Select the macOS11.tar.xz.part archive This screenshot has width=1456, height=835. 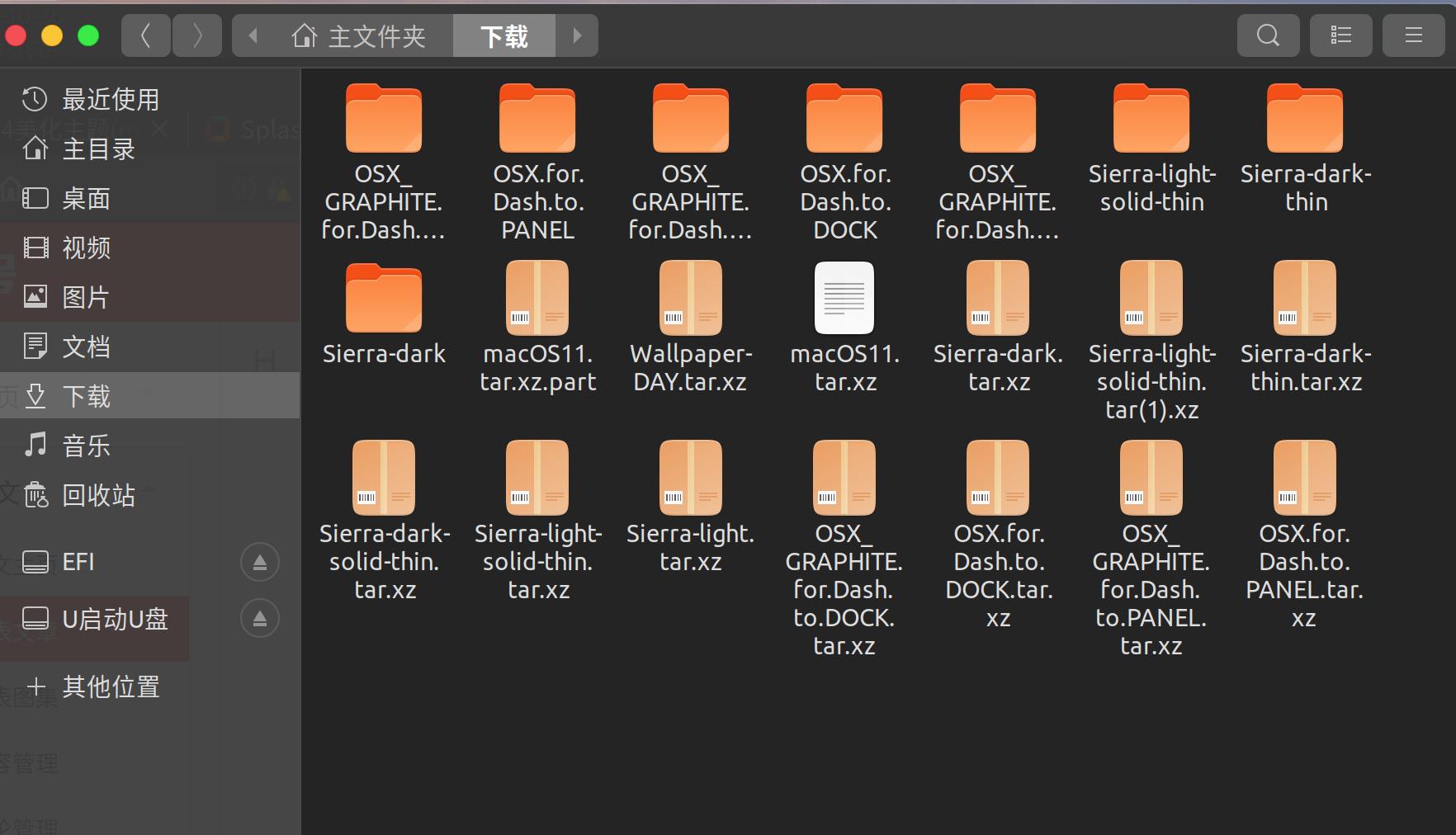pos(537,328)
